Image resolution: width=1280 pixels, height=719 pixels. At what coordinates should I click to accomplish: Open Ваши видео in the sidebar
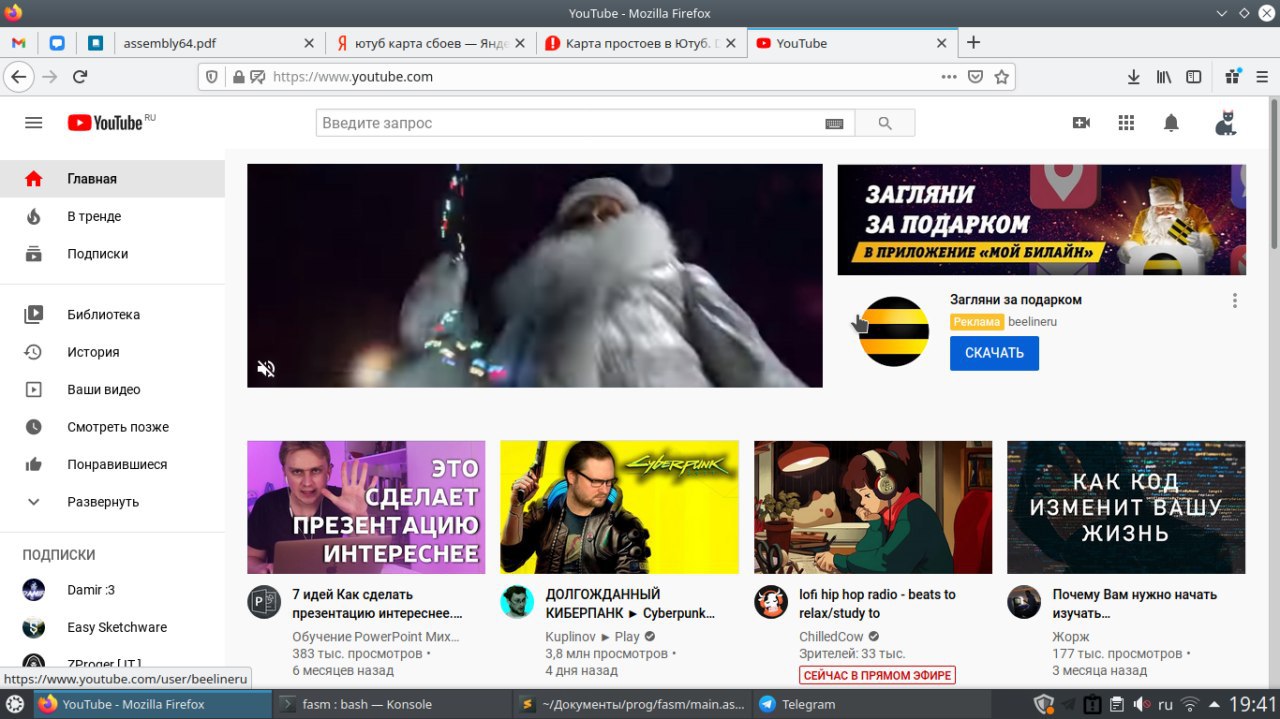(112, 389)
